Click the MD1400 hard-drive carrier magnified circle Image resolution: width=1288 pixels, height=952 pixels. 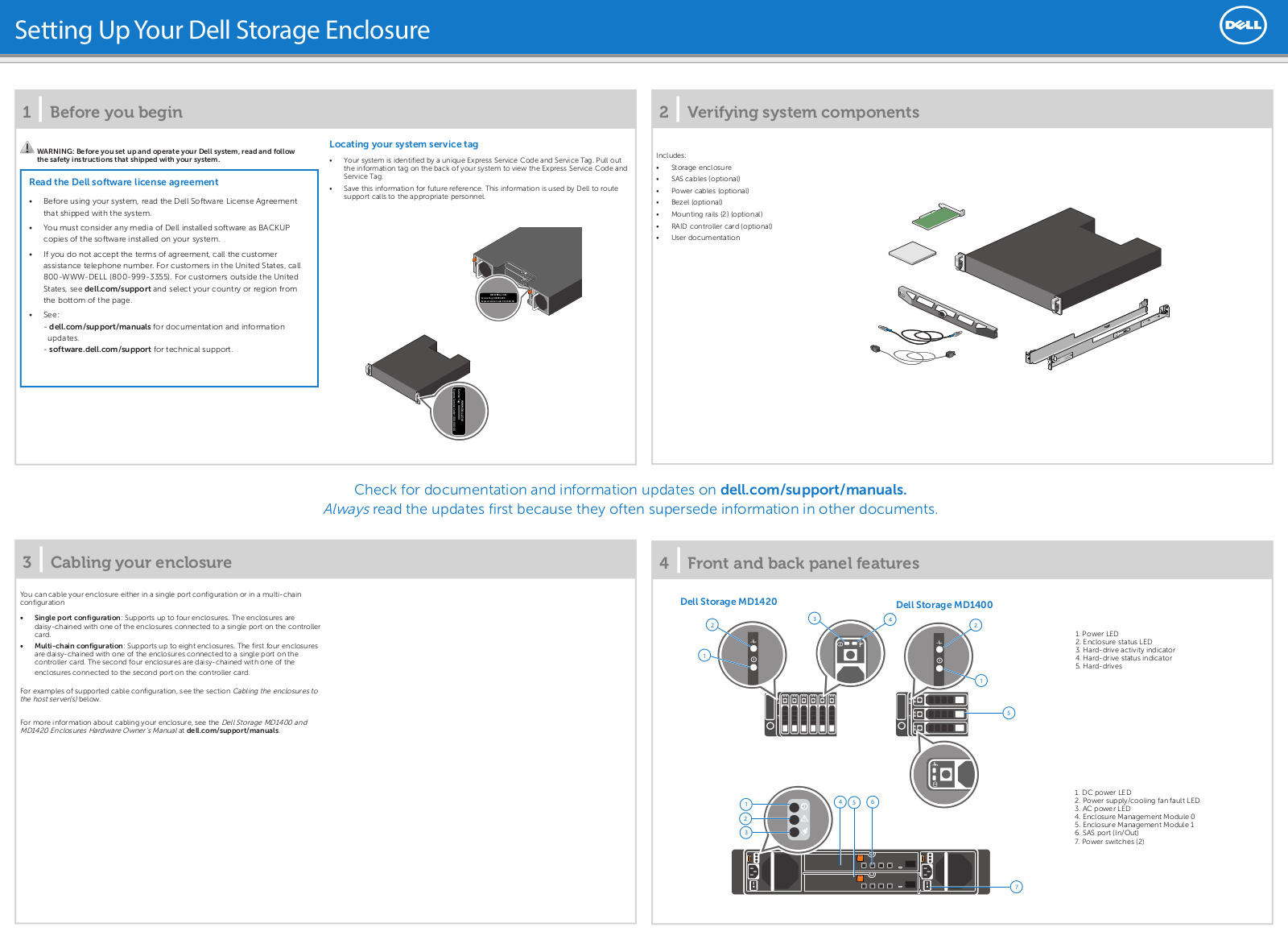(x=944, y=774)
